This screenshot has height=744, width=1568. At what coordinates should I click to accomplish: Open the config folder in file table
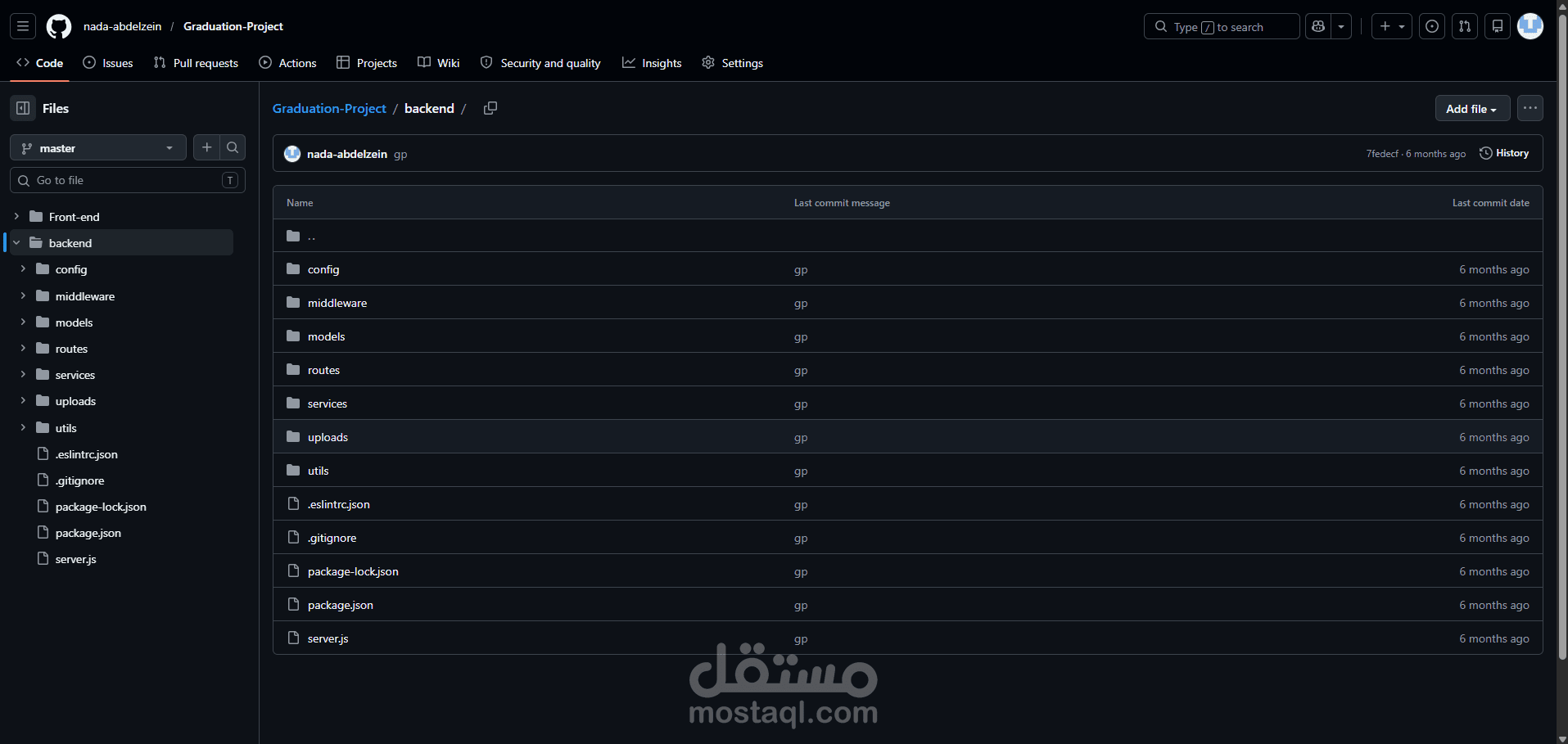(323, 269)
